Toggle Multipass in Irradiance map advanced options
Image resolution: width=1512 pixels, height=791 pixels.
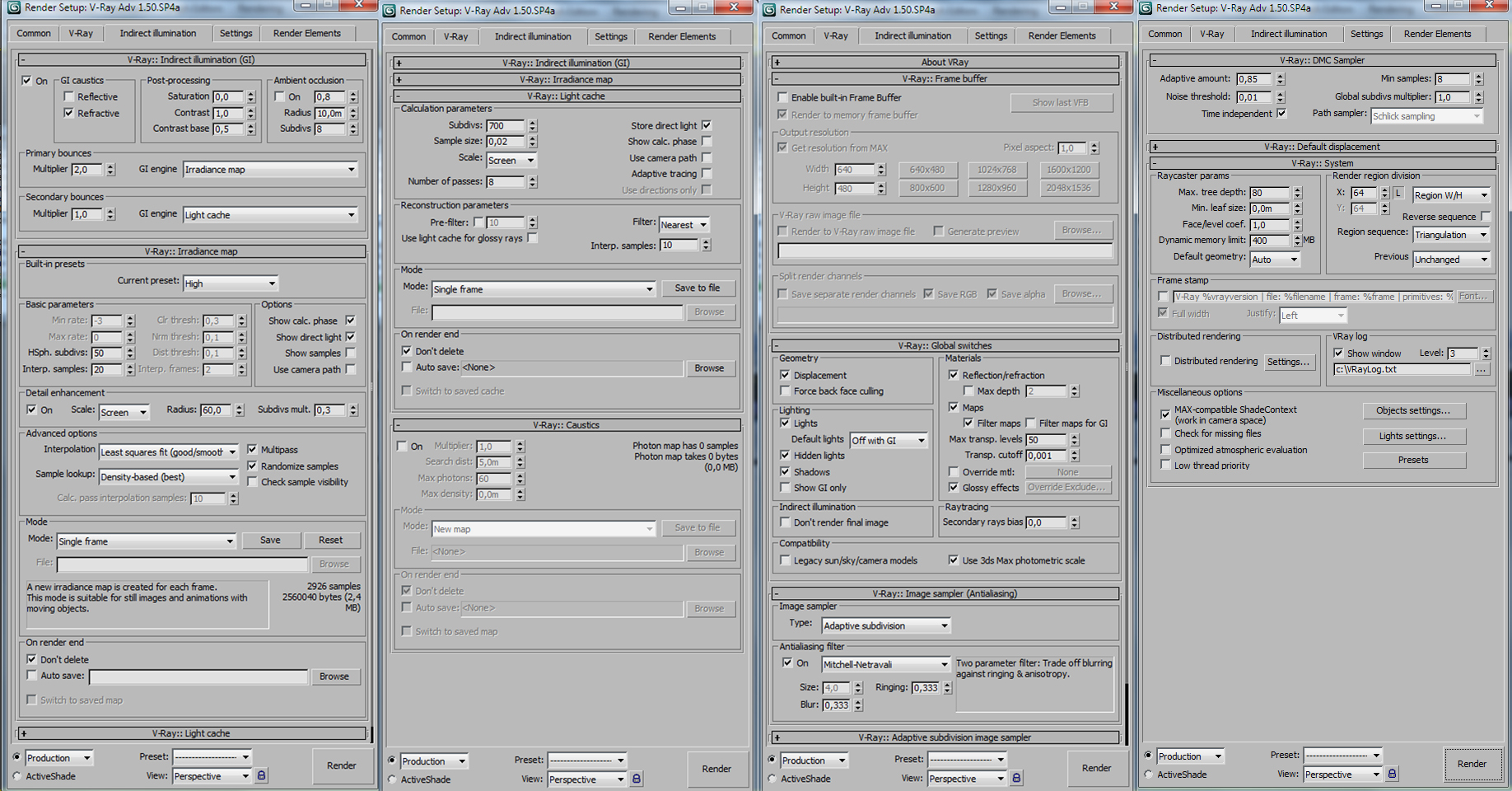pos(253,449)
